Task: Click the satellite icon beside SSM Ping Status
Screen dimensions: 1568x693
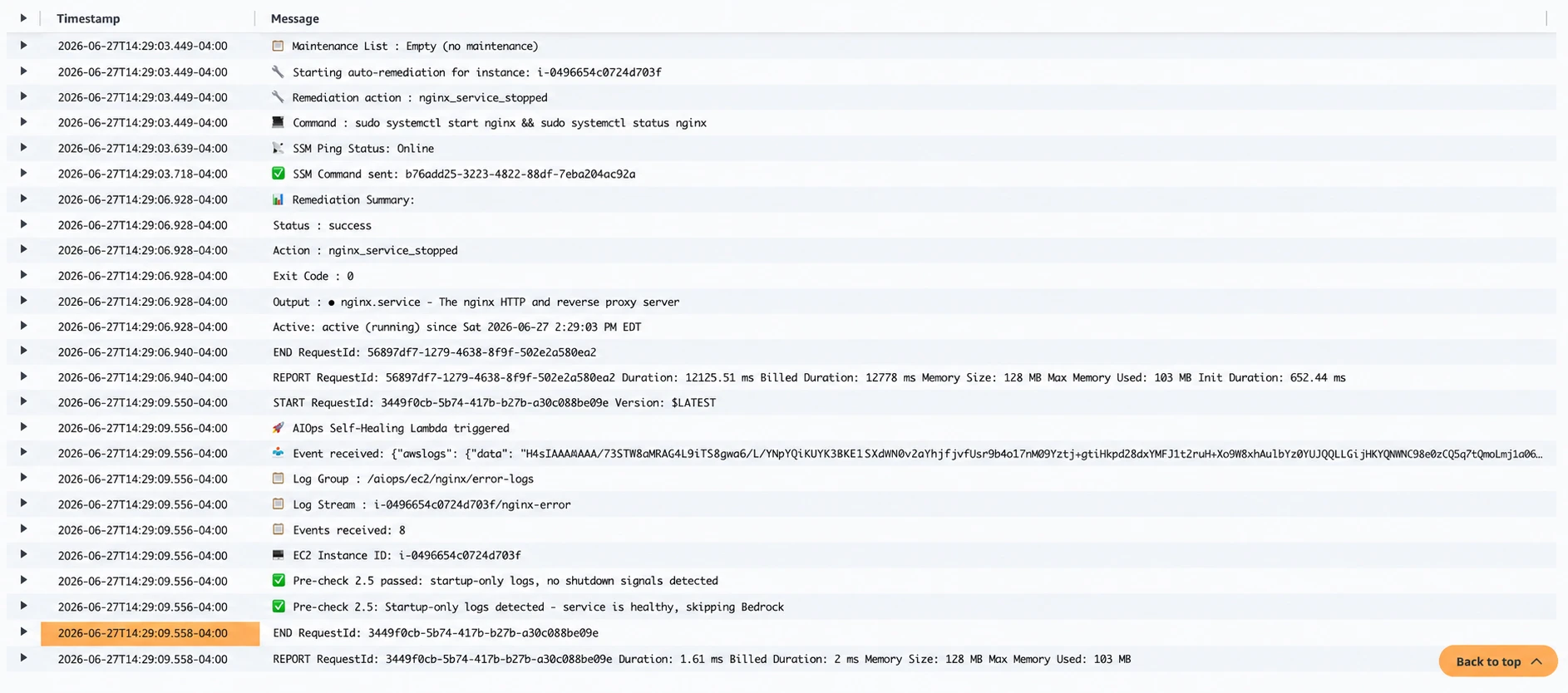Action: (x=279, y=148)
